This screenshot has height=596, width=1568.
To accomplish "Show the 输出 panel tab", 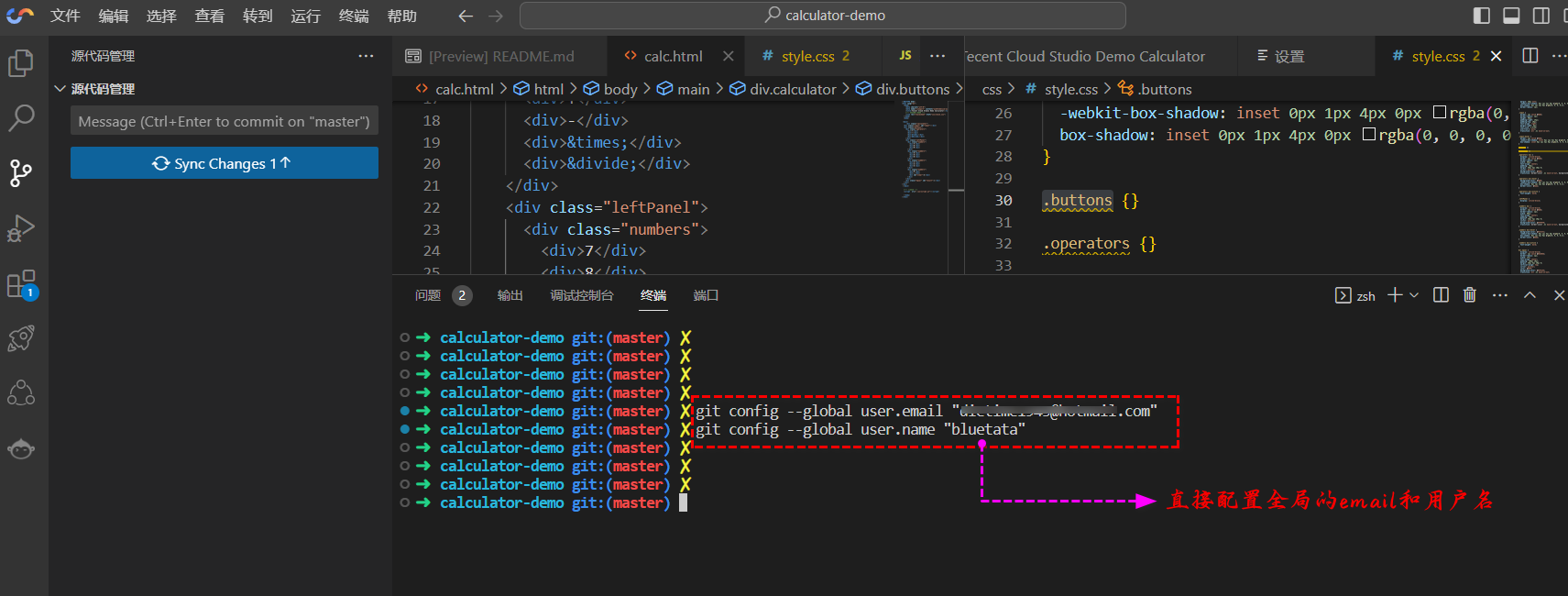I will click(510, 295).
